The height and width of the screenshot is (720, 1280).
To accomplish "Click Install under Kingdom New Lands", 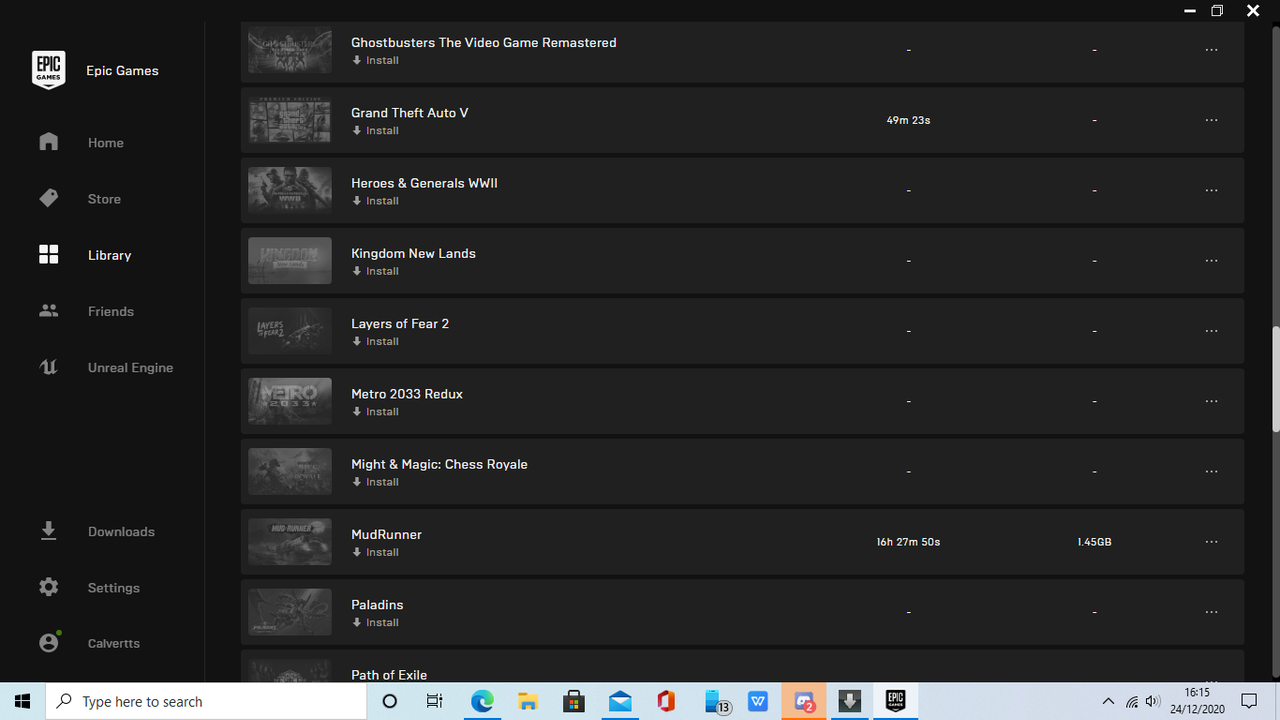I will [x=375, y=271].
